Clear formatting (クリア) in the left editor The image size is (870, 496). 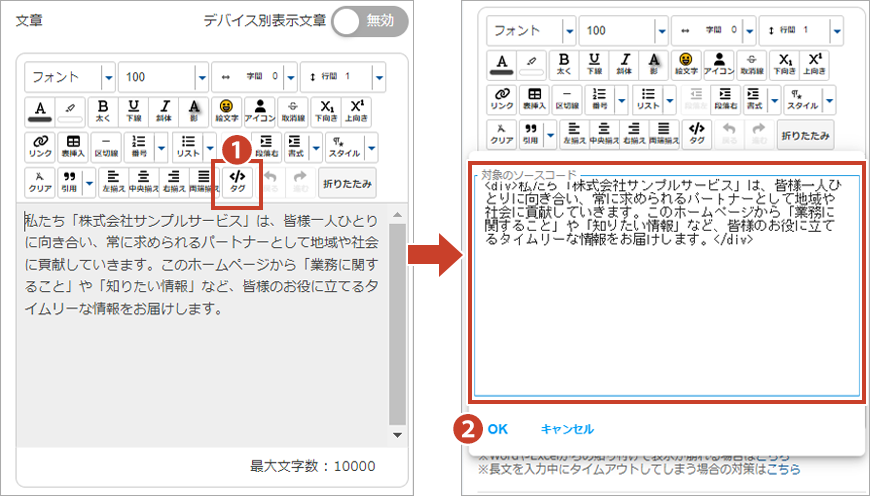click(41, 181)
